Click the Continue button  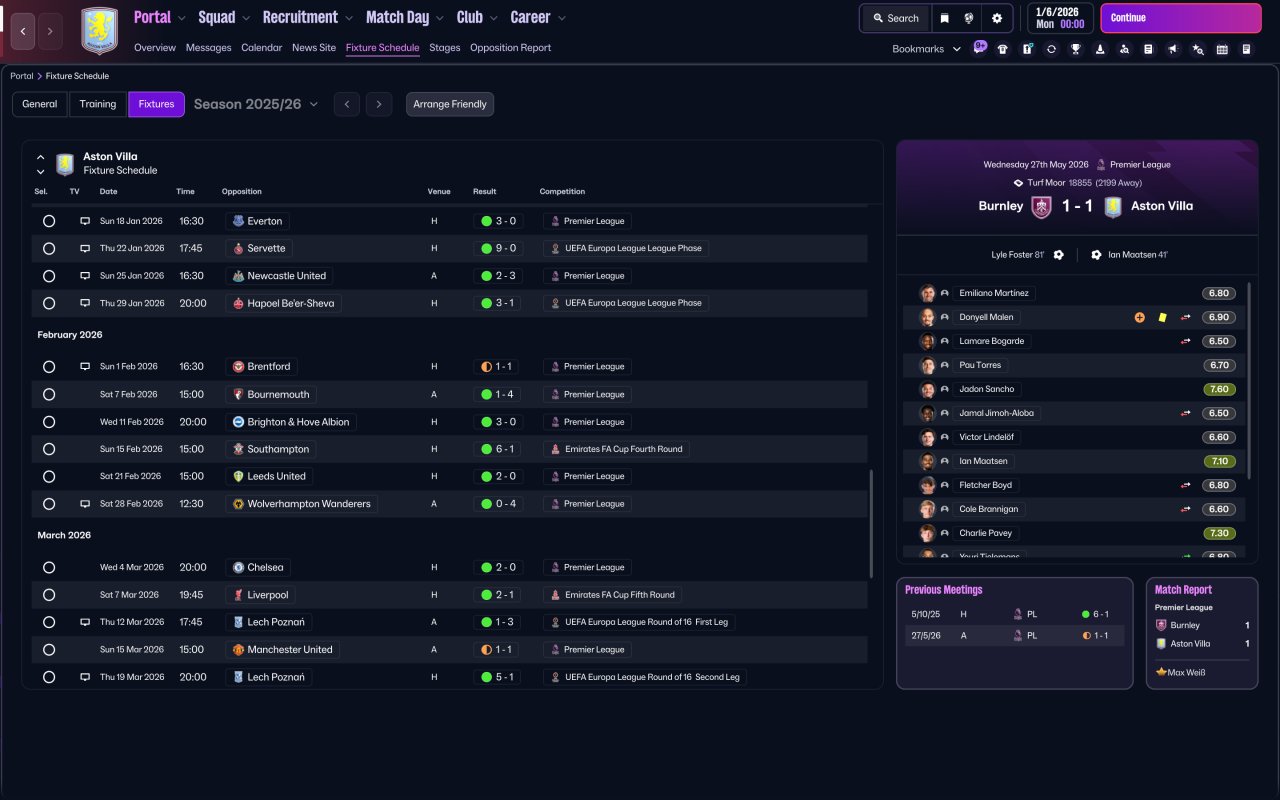pyautogui.click(x=1181, y=18)
